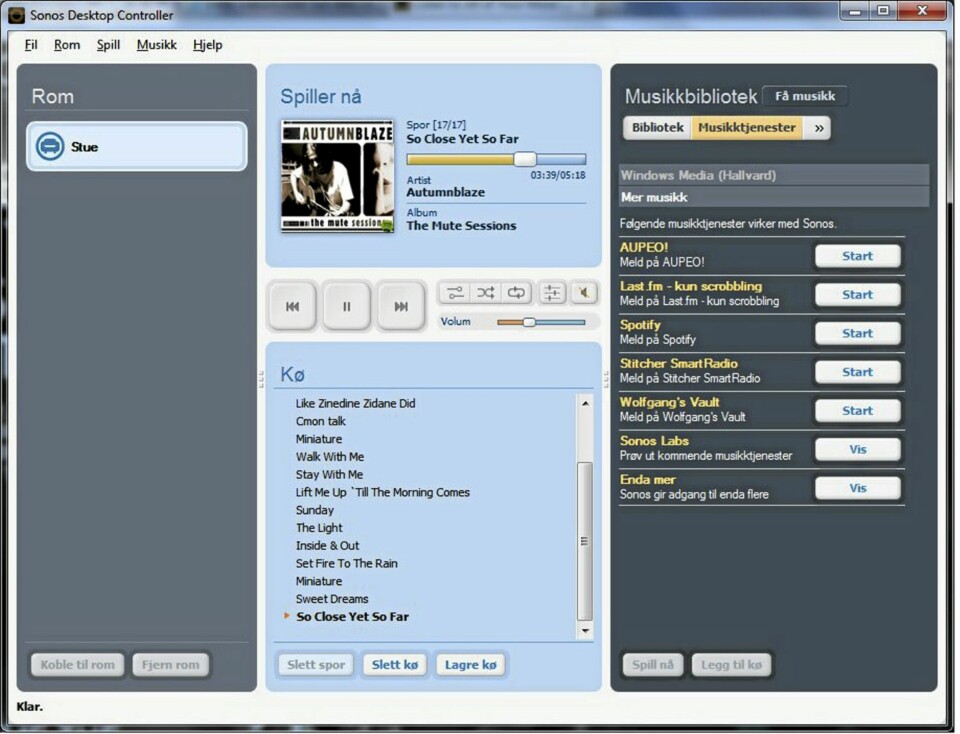Clear the queue with Slett kø
The width and height of the screenshot is (960, 734).
pos(395,665)
